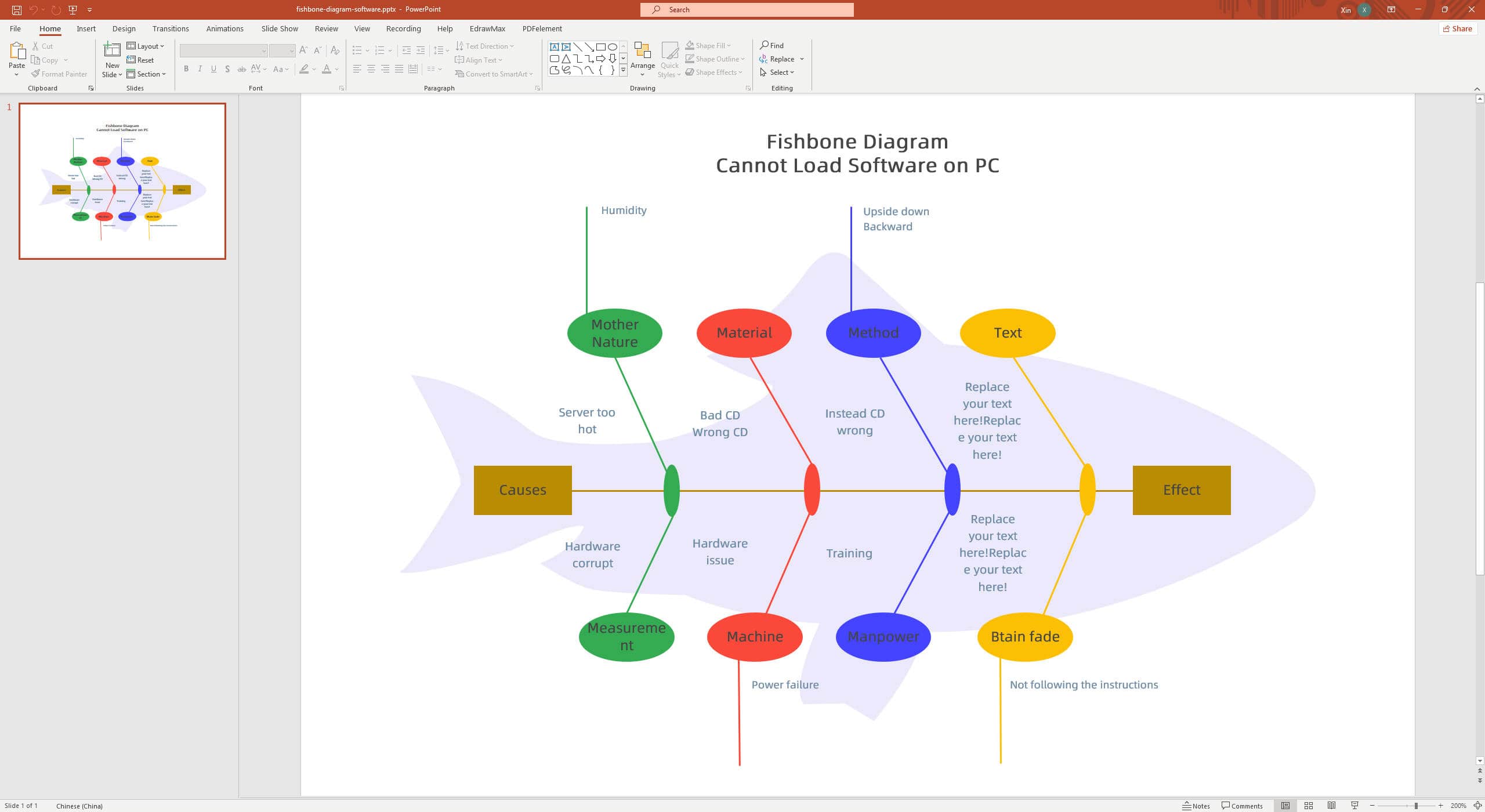Toggle the Notes pane
This screenshot has height=812, width=1485.
click(x=1196, y=806)
